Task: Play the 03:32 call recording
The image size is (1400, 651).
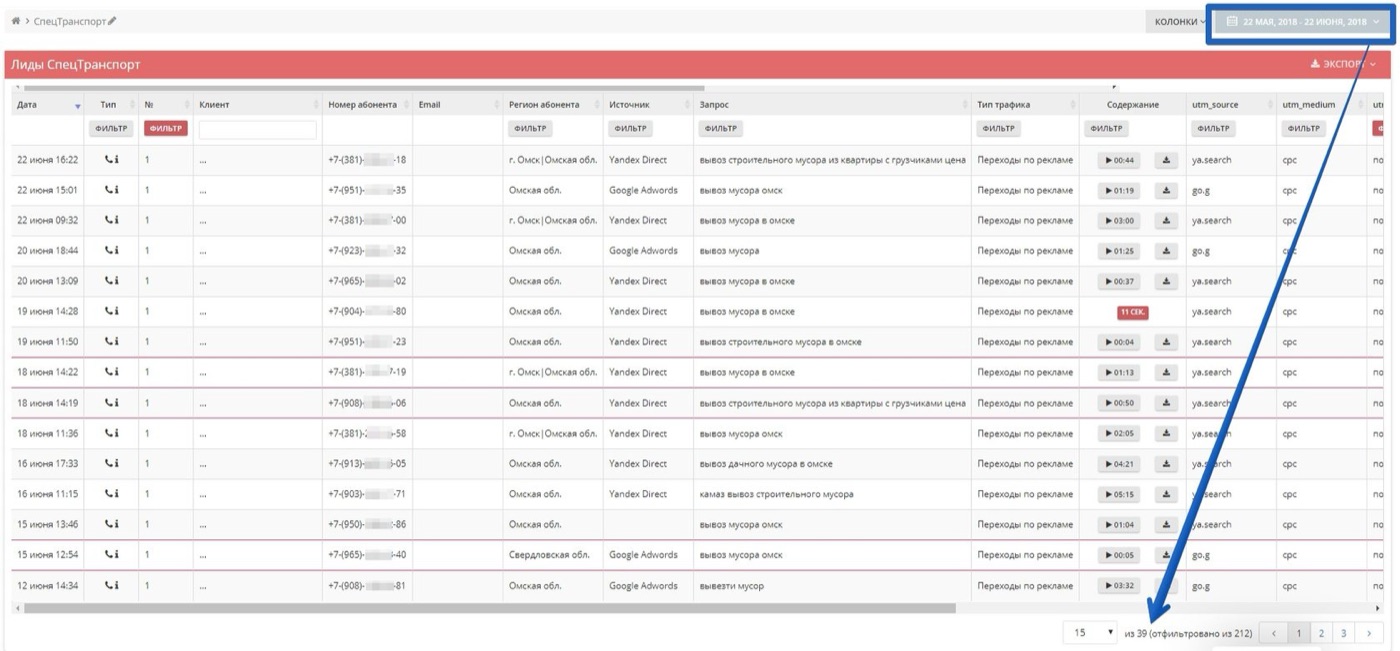Action: tap(1119, 585)
